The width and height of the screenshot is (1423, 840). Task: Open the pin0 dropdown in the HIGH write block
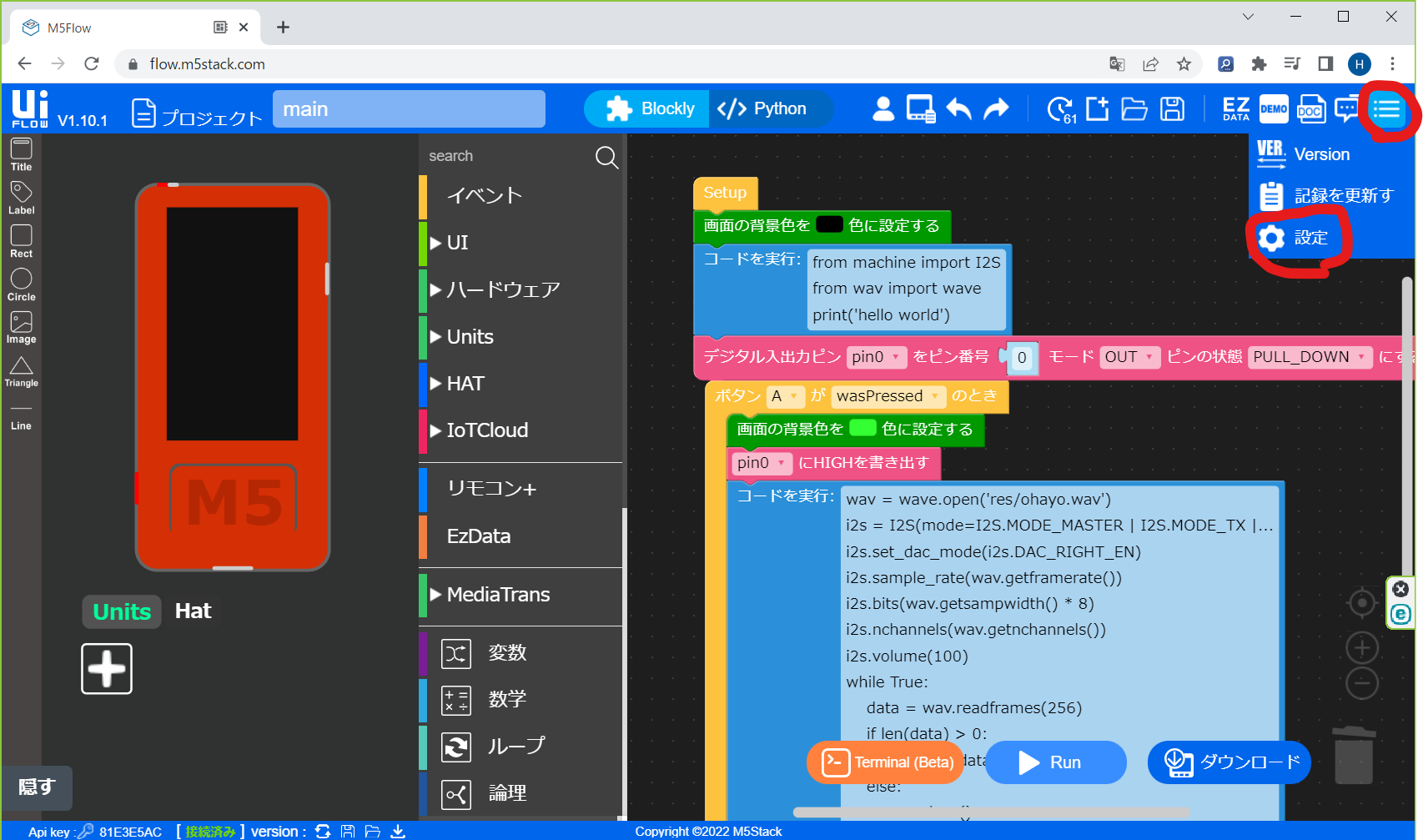tap(762, 463)
